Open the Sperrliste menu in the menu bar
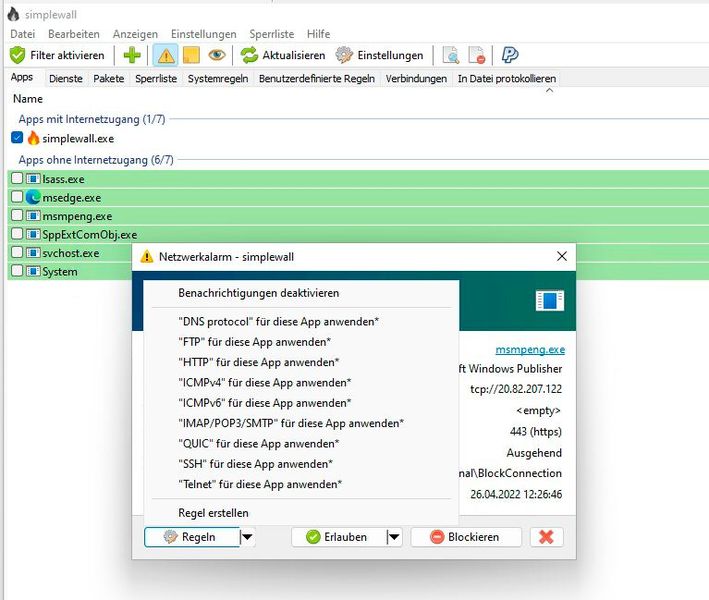Image resolution: width=709 pixels, height=600 pixels. pos(272,34)
